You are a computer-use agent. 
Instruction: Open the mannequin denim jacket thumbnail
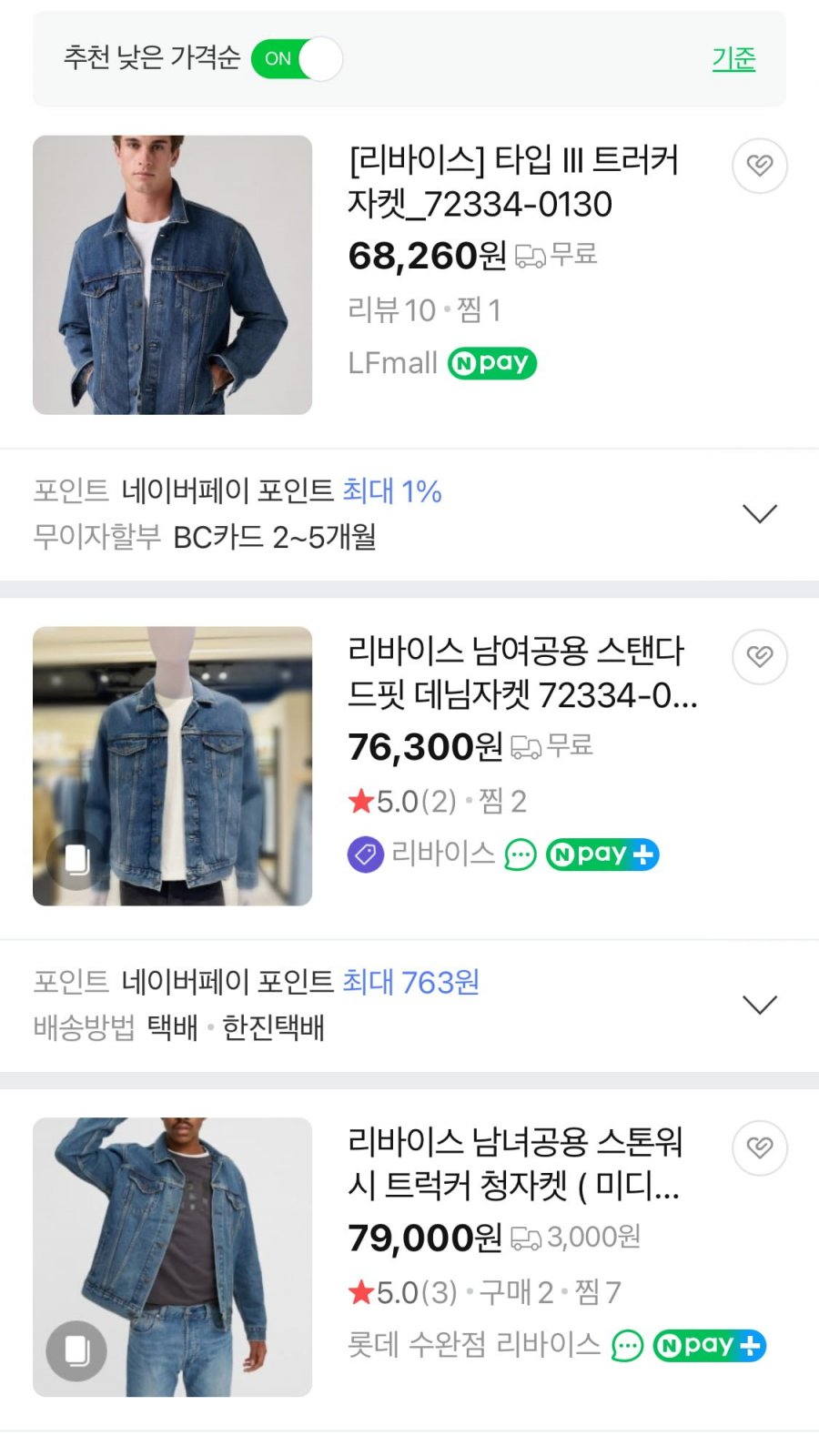coord(173,765)
